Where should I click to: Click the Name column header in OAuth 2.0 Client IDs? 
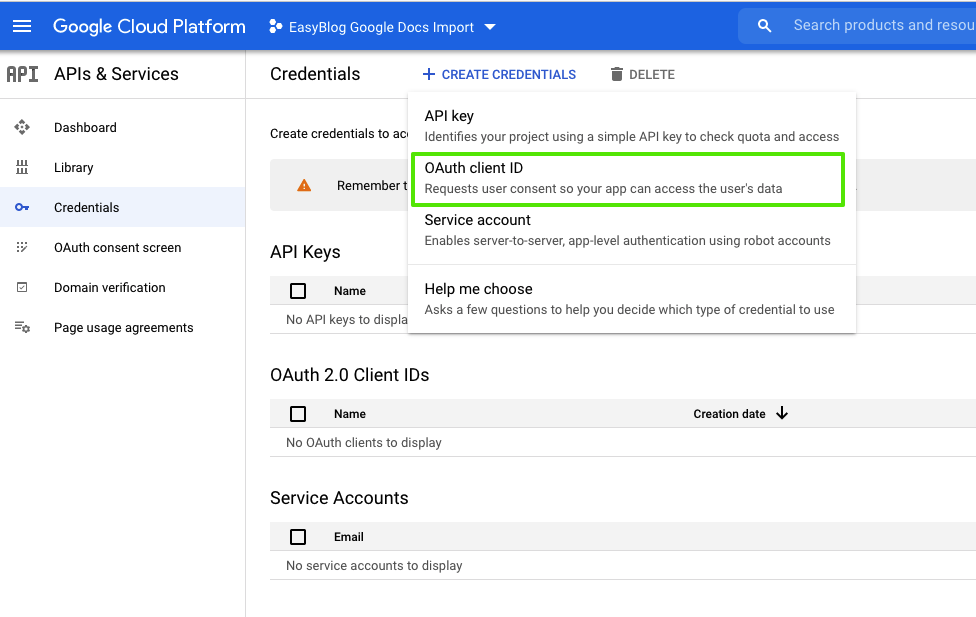[350, 414]
